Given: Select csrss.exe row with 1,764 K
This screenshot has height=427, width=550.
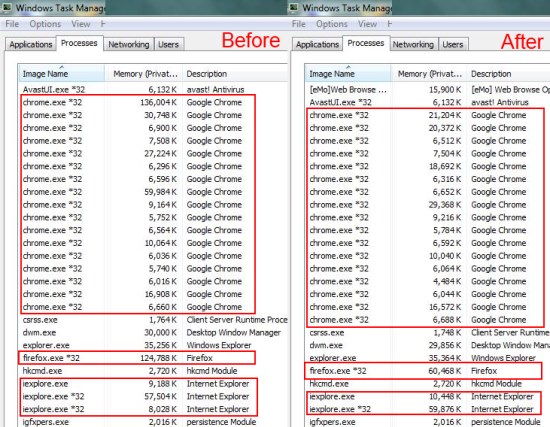Looking at the screenshot, I should pos(153,320).
